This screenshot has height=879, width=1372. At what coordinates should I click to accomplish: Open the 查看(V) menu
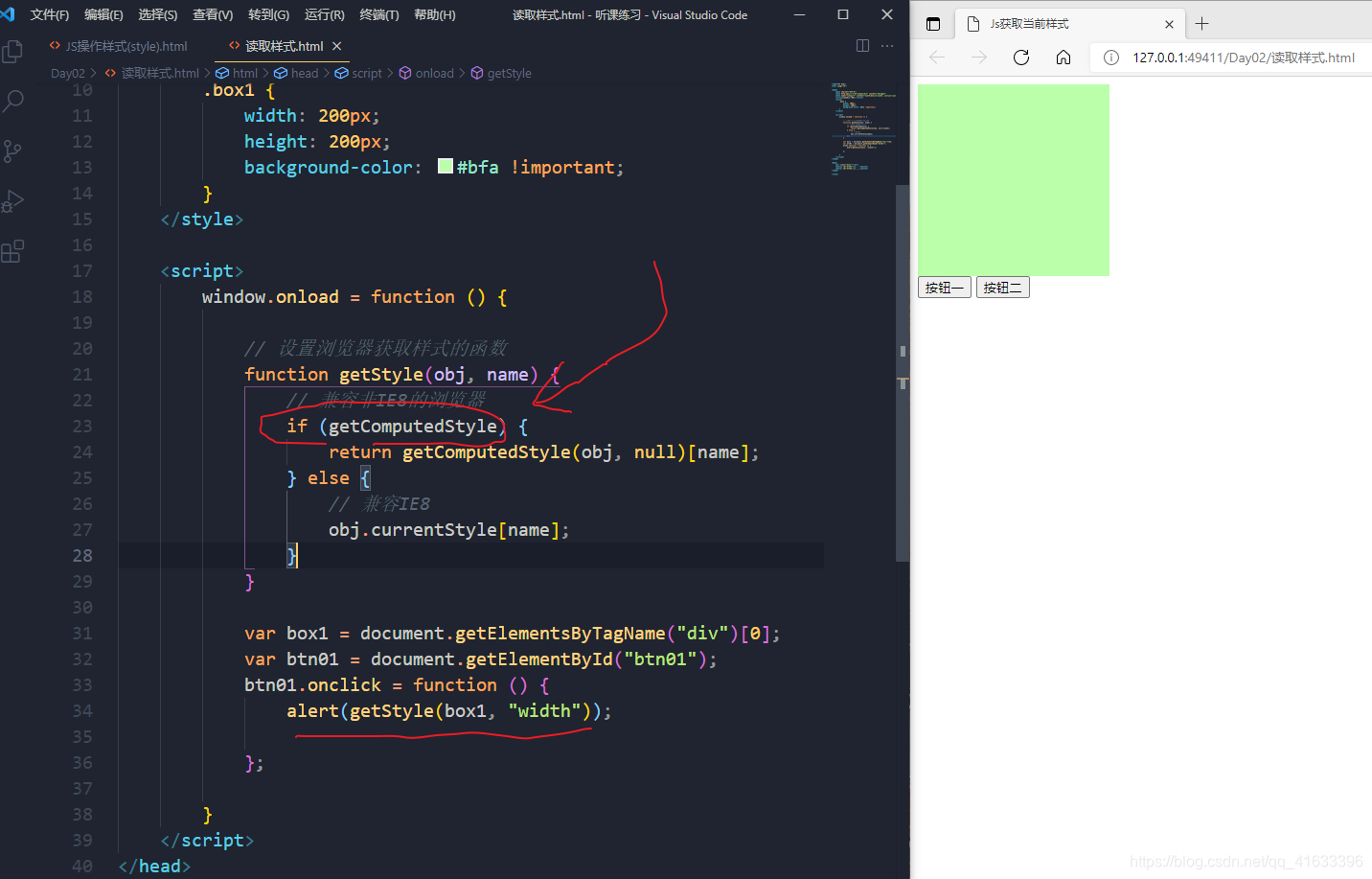point(213,14)
